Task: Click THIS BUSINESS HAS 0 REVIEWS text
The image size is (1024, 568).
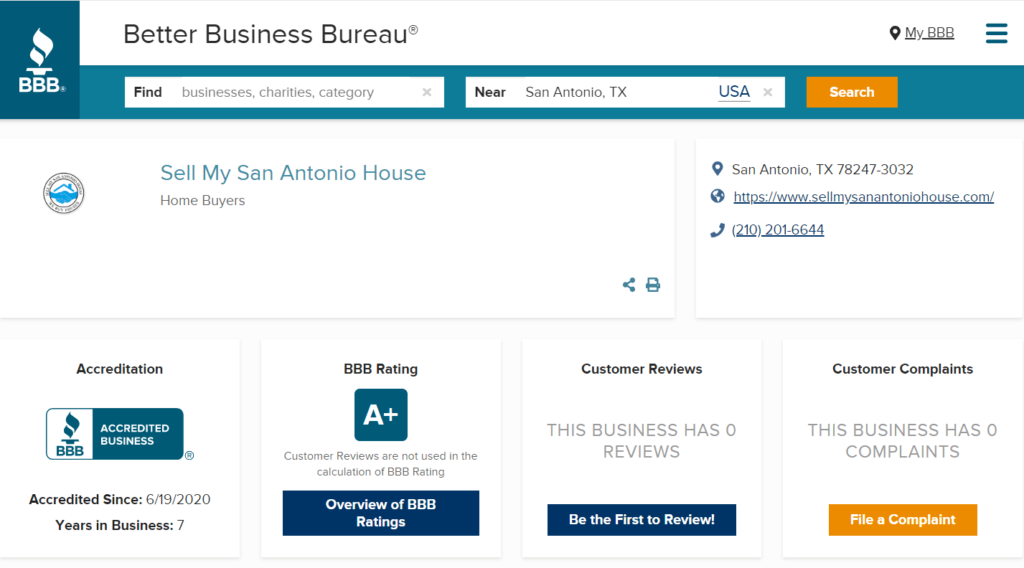Action: (x=641, y=441)
